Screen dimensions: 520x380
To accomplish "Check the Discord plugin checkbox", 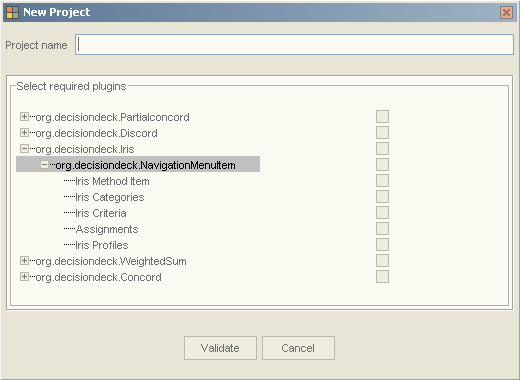I will [x=382, y=133].
